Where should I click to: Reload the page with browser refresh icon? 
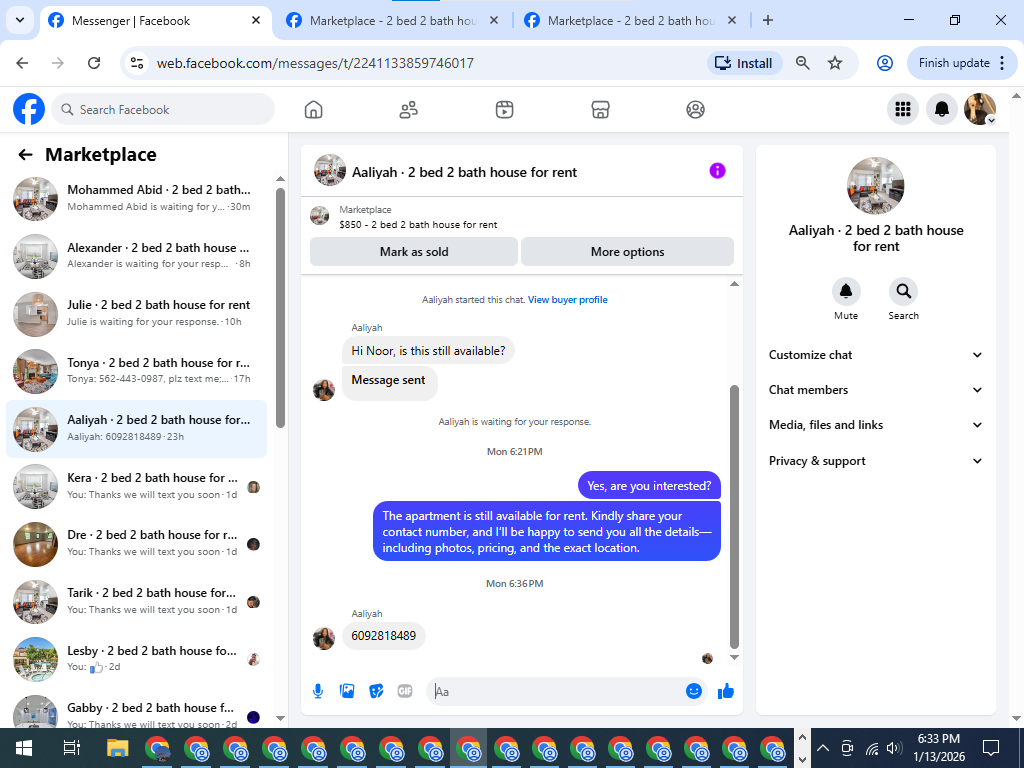point(94,63)
